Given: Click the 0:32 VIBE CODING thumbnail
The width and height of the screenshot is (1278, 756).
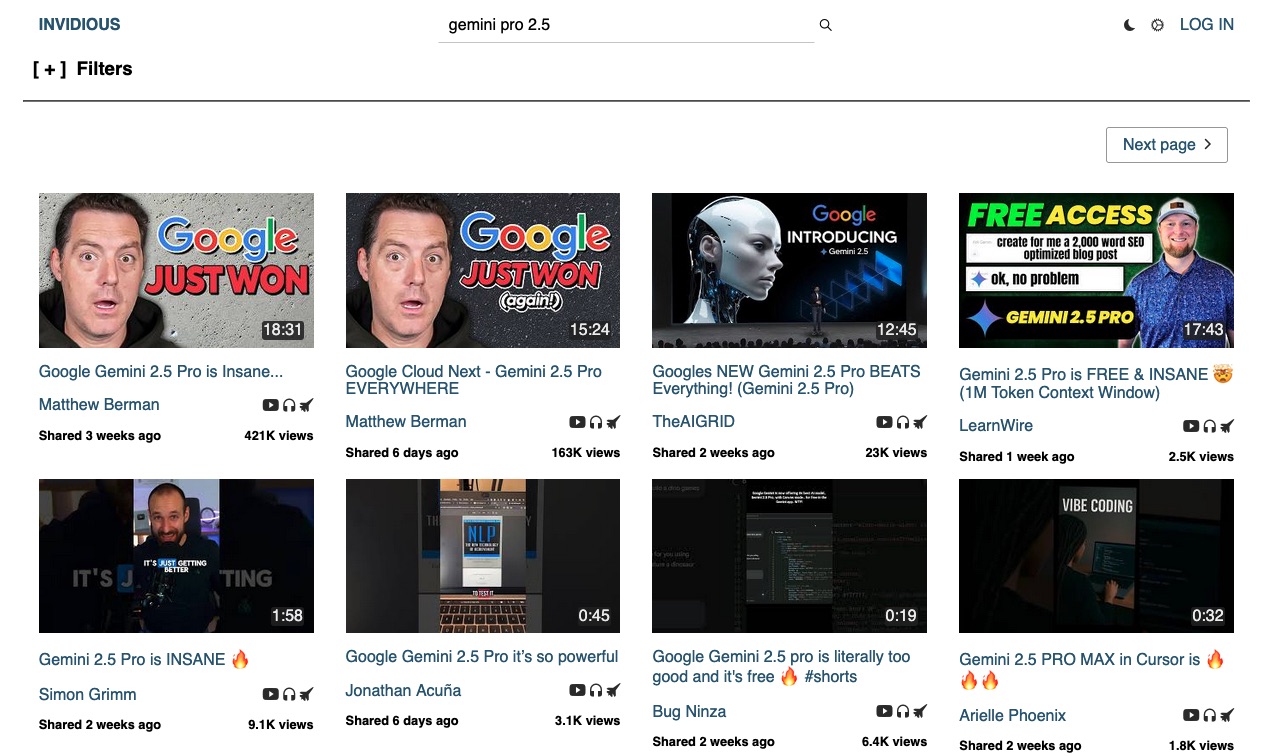Looking at the screenshot, I should click(1096, 556).
